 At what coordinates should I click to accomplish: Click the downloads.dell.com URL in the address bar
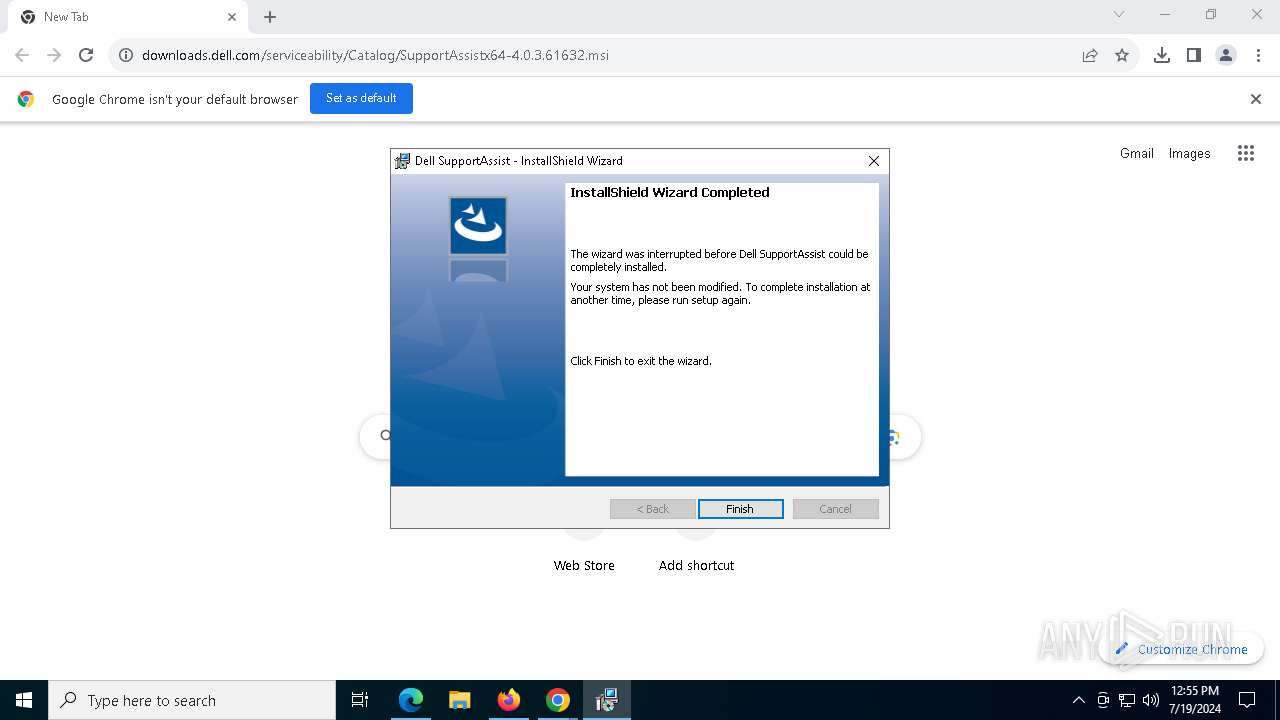pos(375,55)
